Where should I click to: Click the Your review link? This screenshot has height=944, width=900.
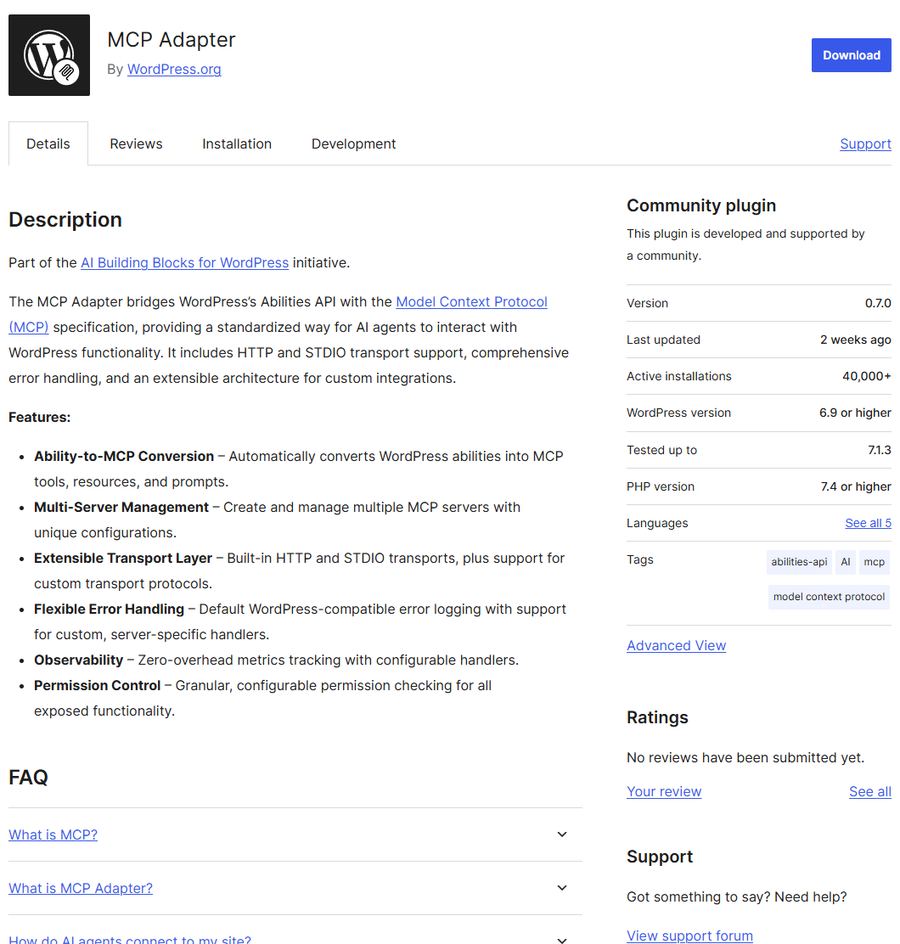click(x=664, y=792)
